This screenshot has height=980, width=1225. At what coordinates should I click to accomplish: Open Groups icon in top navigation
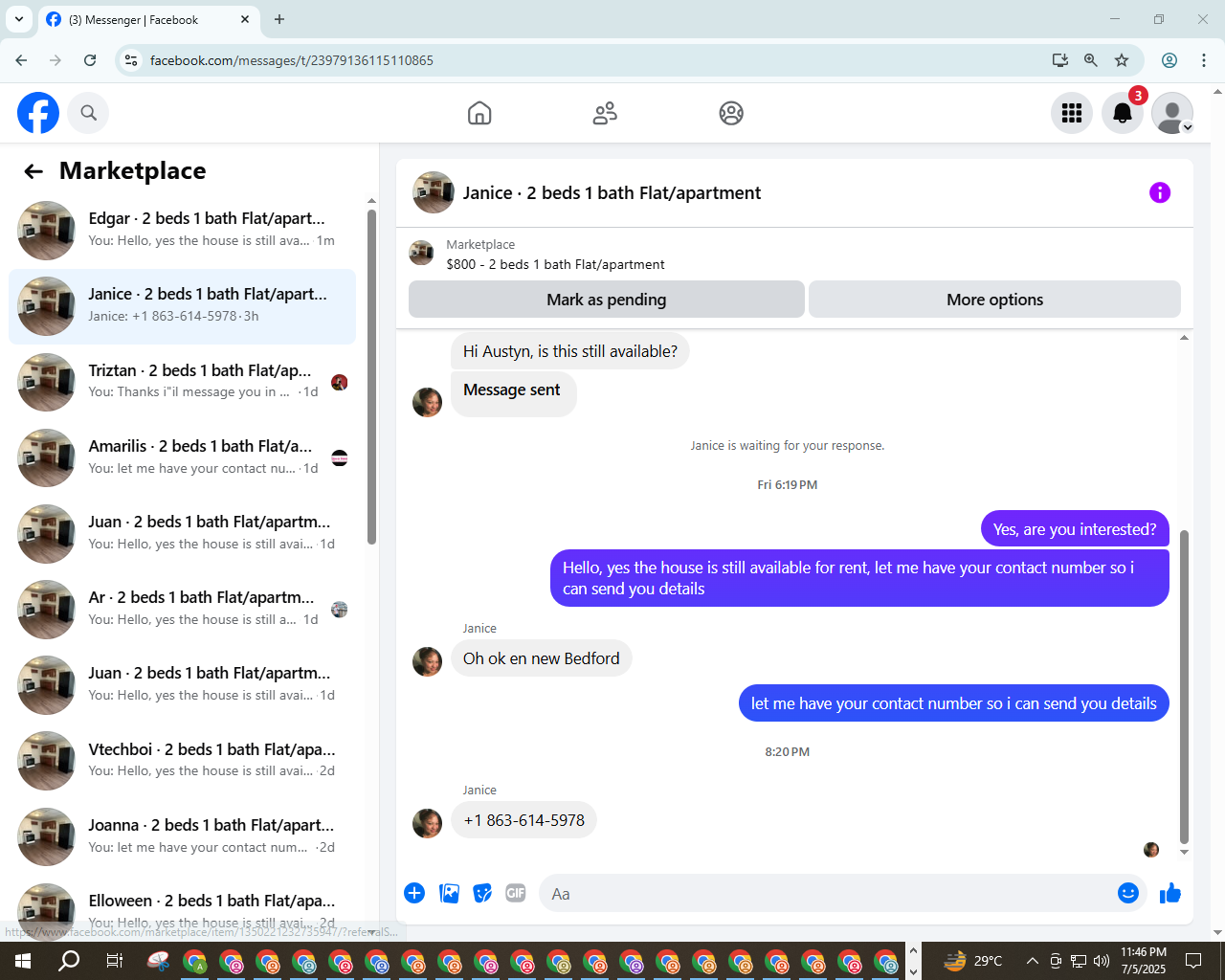click(x=731, y=113)
